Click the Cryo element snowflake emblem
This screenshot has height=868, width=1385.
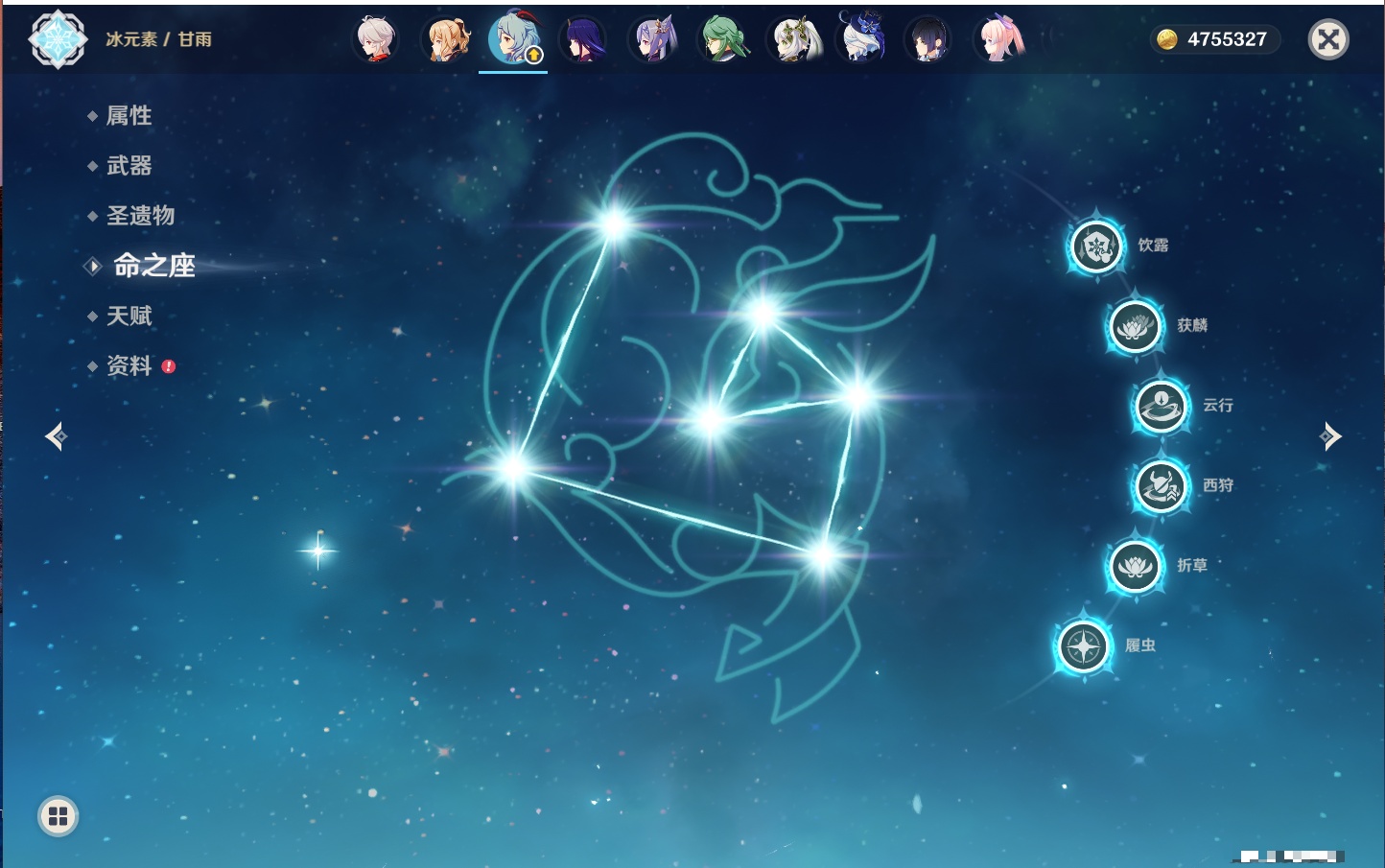58,39
